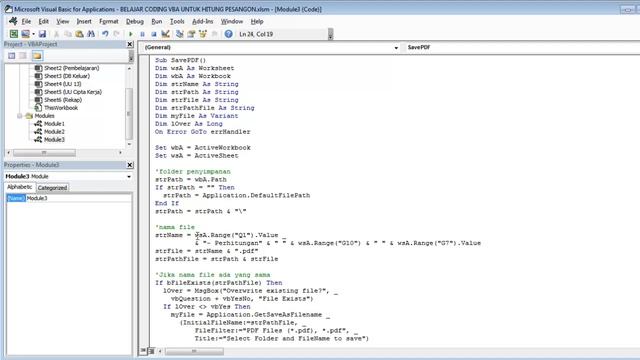This screenshot has height=360, width=640.
Task: Click the Insert UserForm toolbar icon
Action: pyautogui.click(x=25, y=34)
